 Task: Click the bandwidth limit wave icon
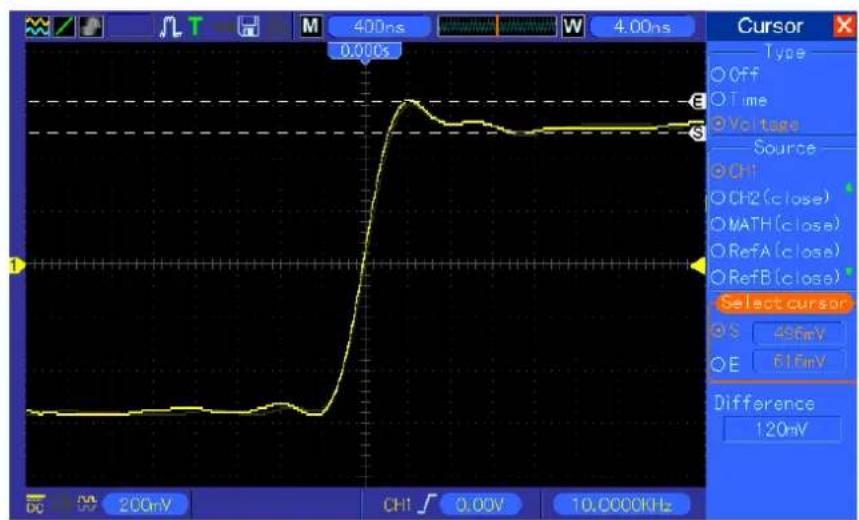click(87, 502)
